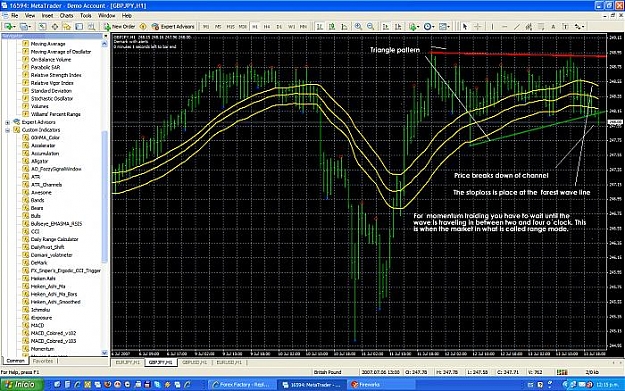Switch chart to D1 timeframe
Image resolution: width=625 pixels, height=391 pixels.
click(x=279, y=27)
